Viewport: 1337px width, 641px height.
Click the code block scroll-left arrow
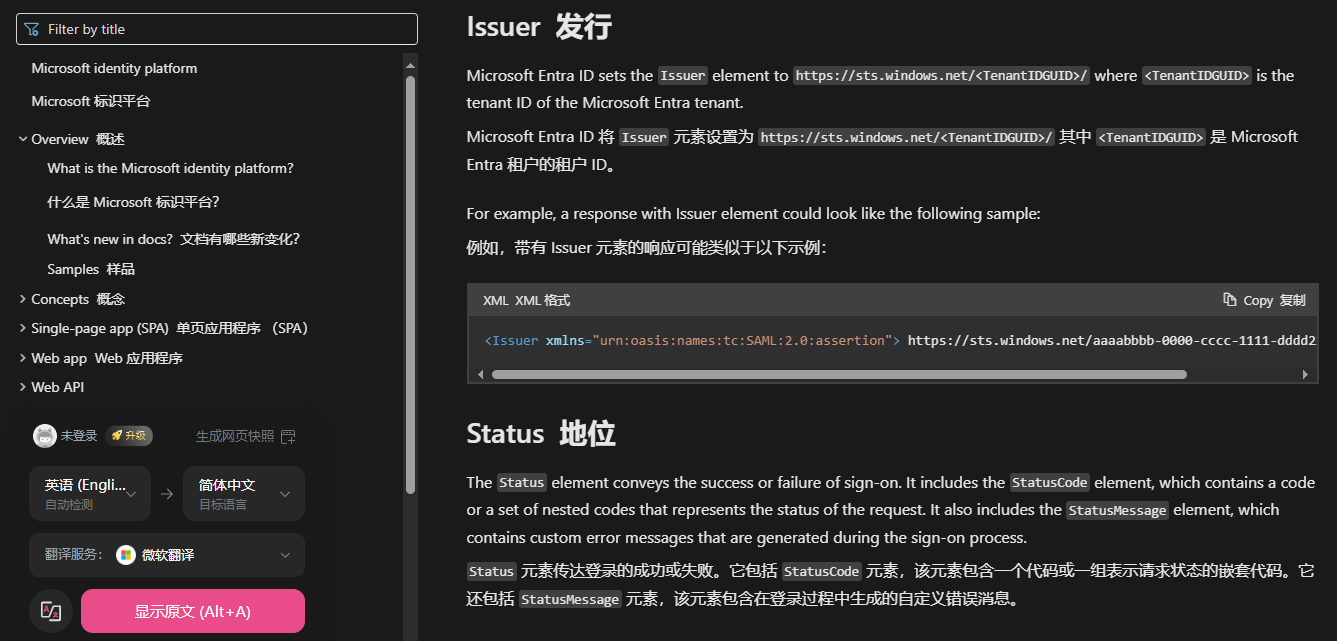click(479, 374)
